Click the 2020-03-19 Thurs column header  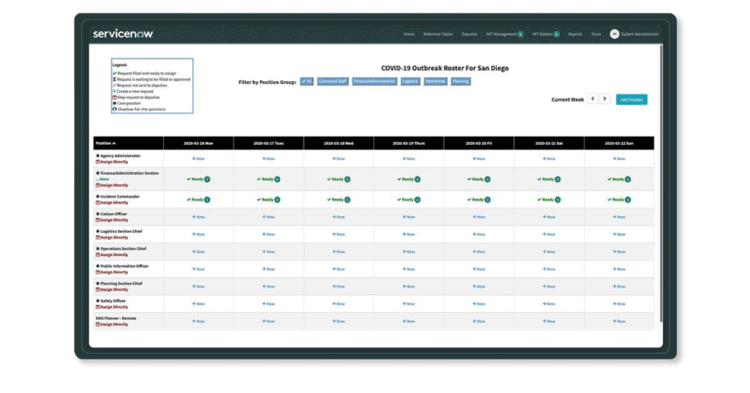click(409, 143)
